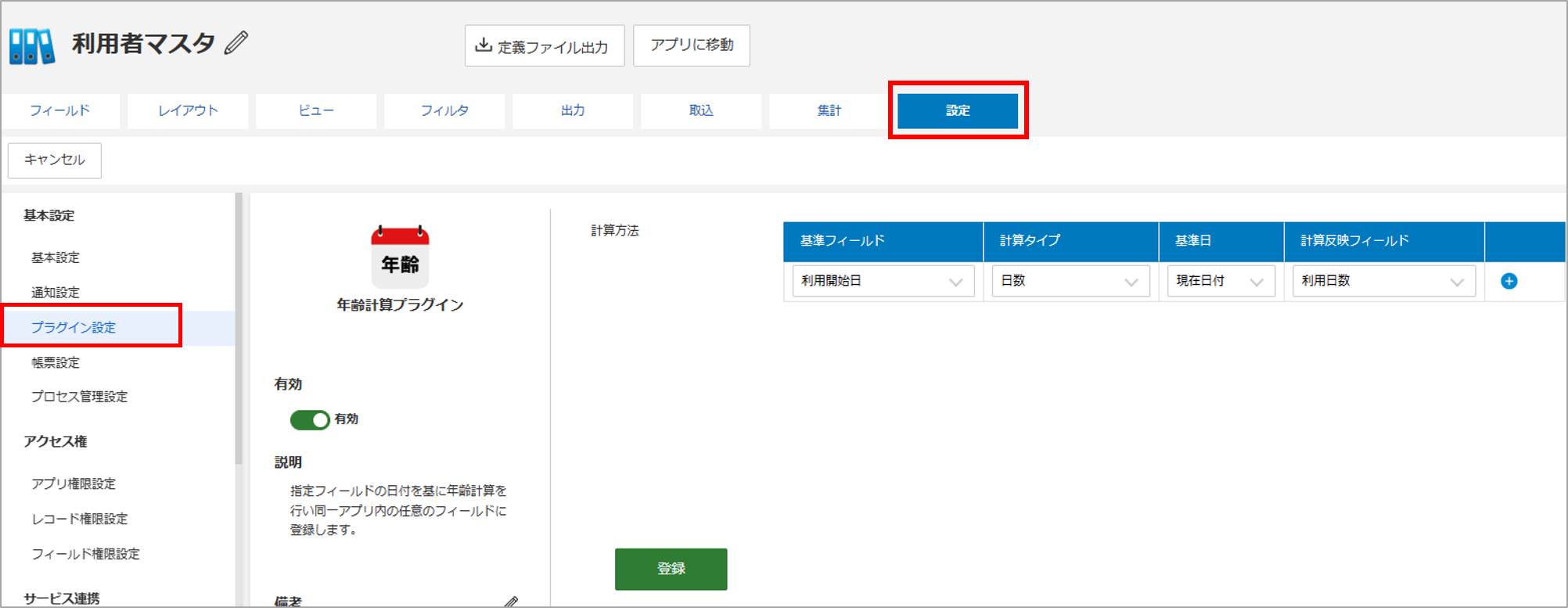Screen dimensions: 1568x608
Task: Switch to the 取込 tab
Action: 701,110
